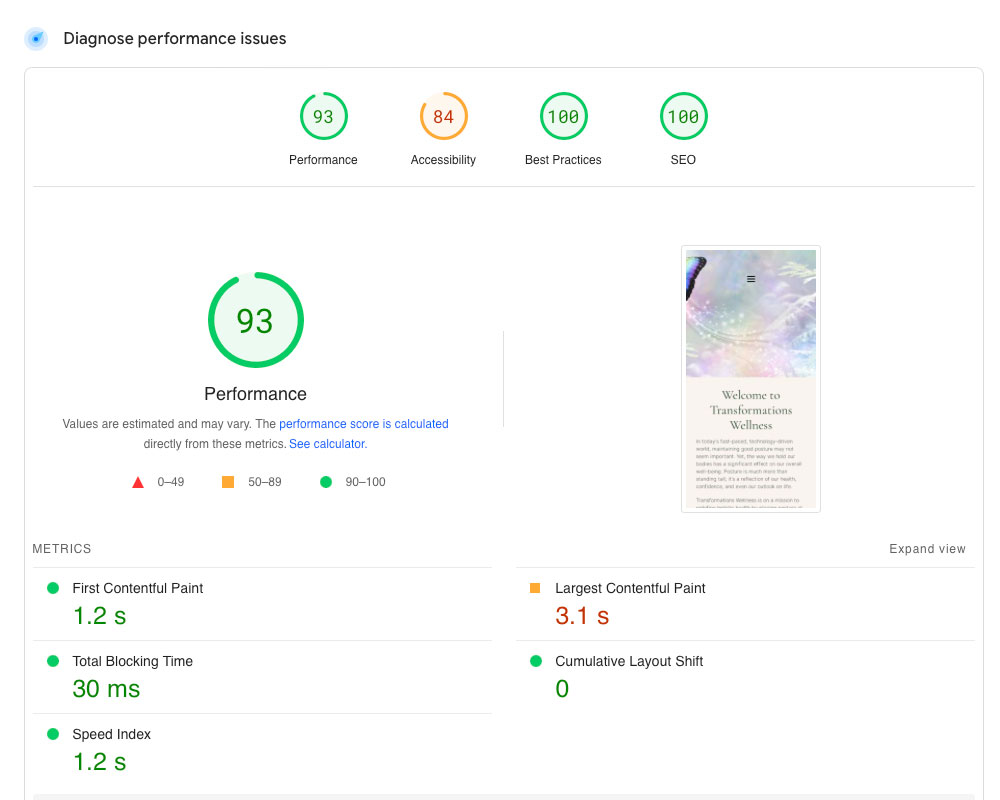Viewport: 1000px width, 800px height.
Task: Jump to the Best Practices category label
Action: [x=563, y=160]
